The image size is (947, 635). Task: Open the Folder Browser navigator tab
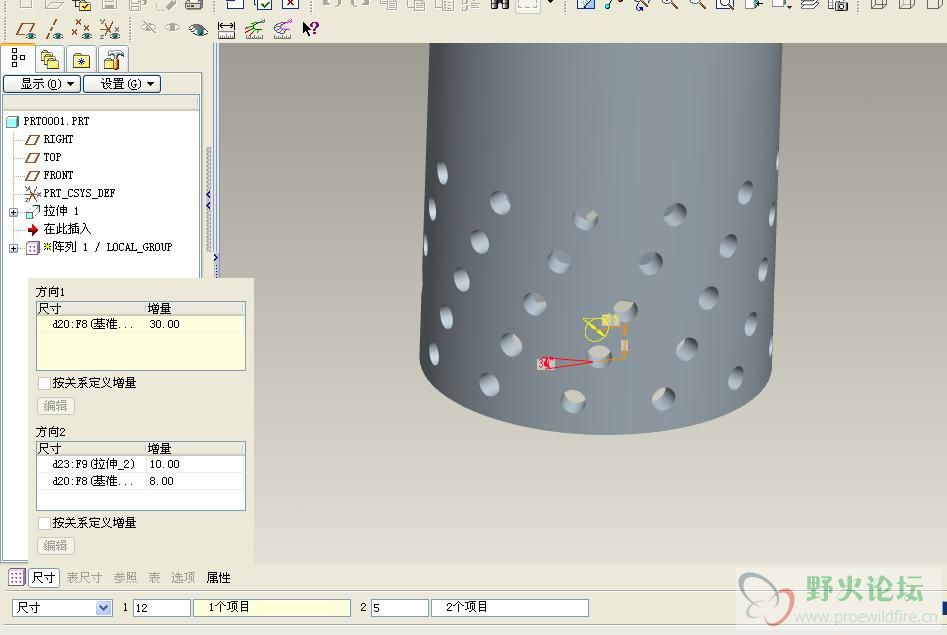pyautogui.click(x=50, y=59)
